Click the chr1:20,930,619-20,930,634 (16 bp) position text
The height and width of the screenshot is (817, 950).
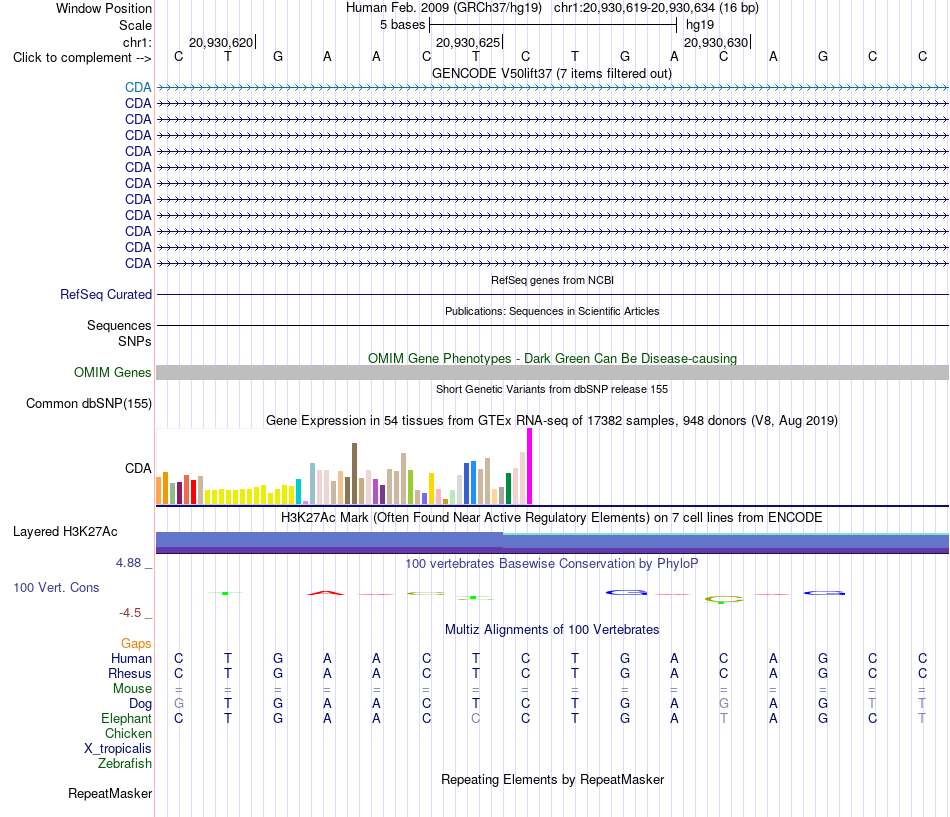tap(656, 8)
